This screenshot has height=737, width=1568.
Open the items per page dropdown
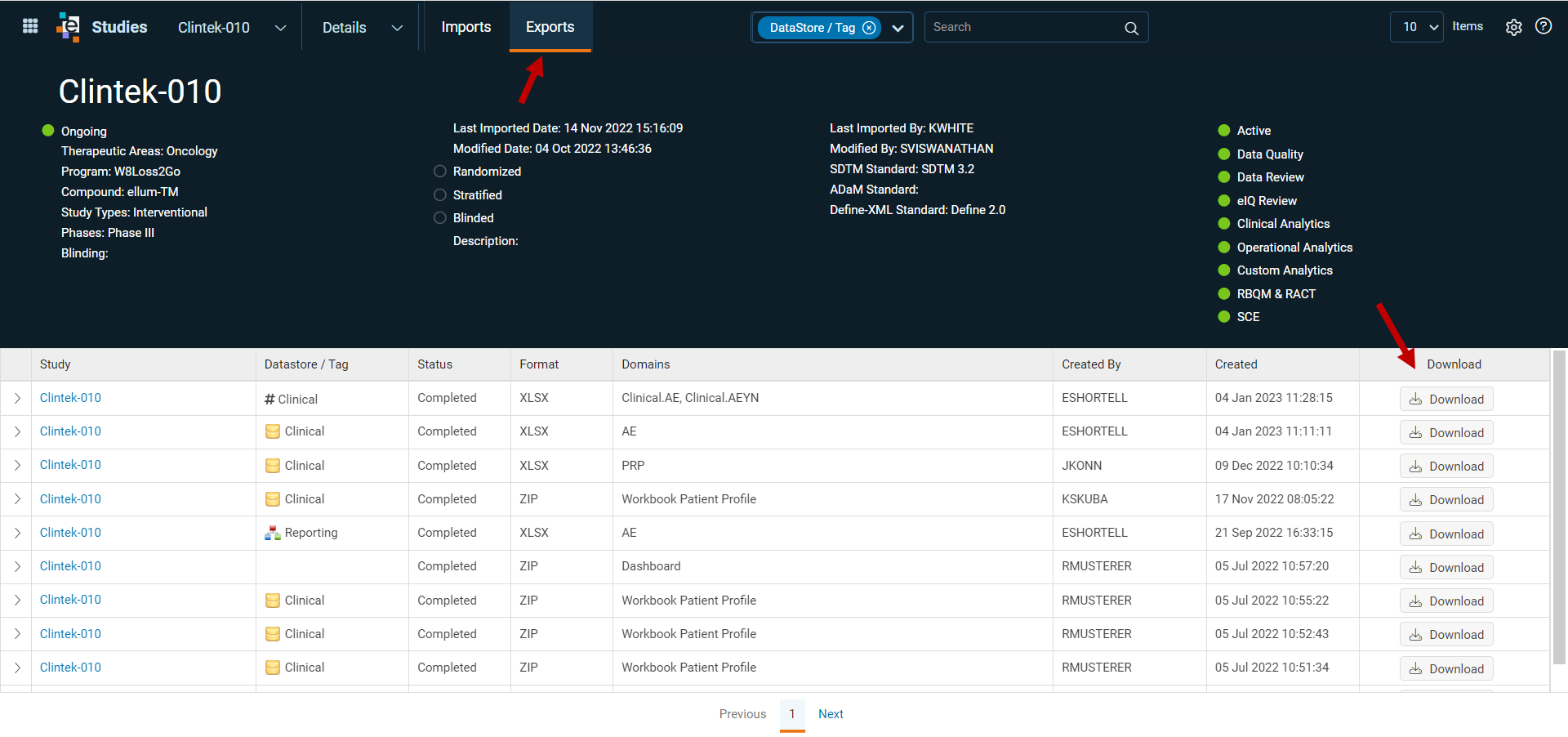1416,27
